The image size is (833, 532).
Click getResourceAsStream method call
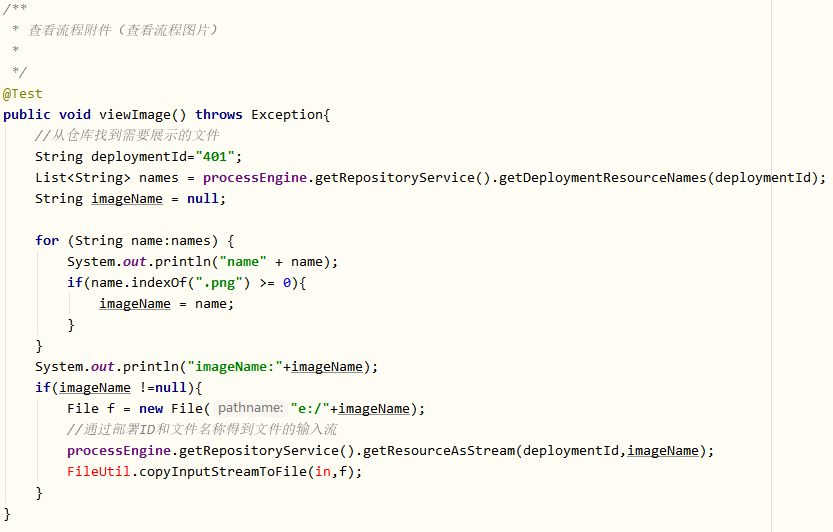tap(439, 451)
